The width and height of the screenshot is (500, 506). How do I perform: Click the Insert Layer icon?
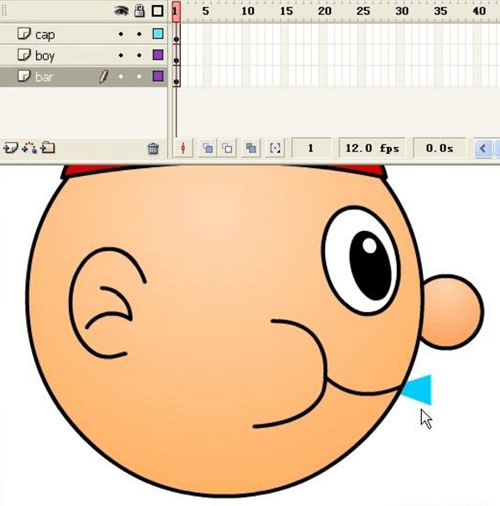[10, 147]
